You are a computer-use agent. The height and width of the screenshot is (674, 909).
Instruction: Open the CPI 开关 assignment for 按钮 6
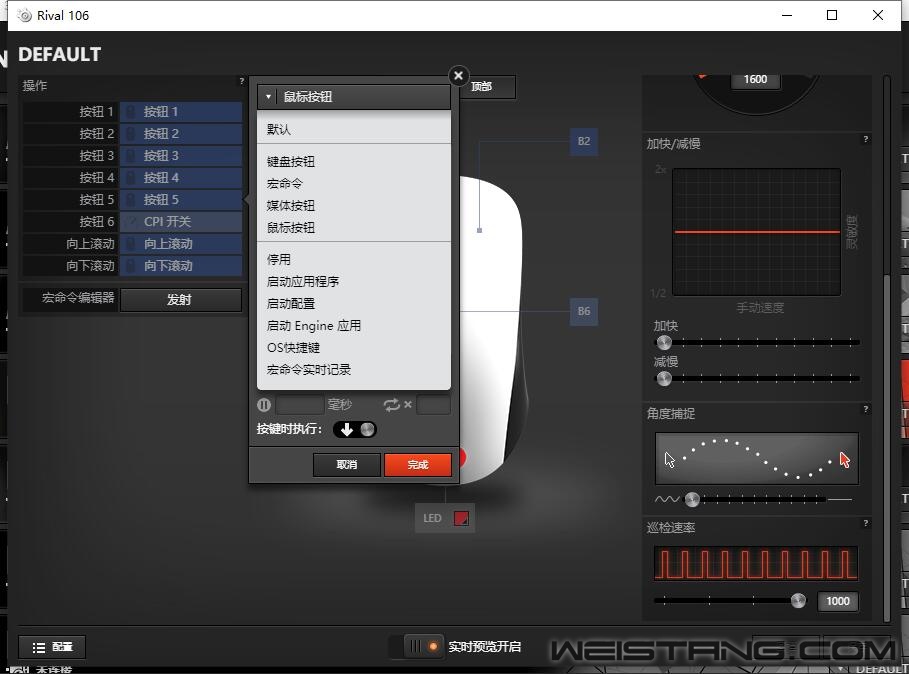click(181, 222)
